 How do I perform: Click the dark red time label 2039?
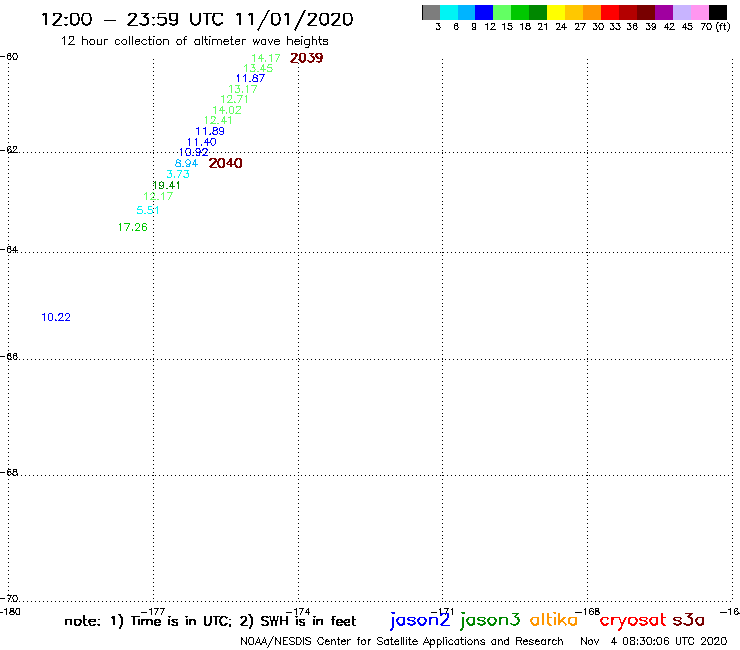[x=307, y=58]
